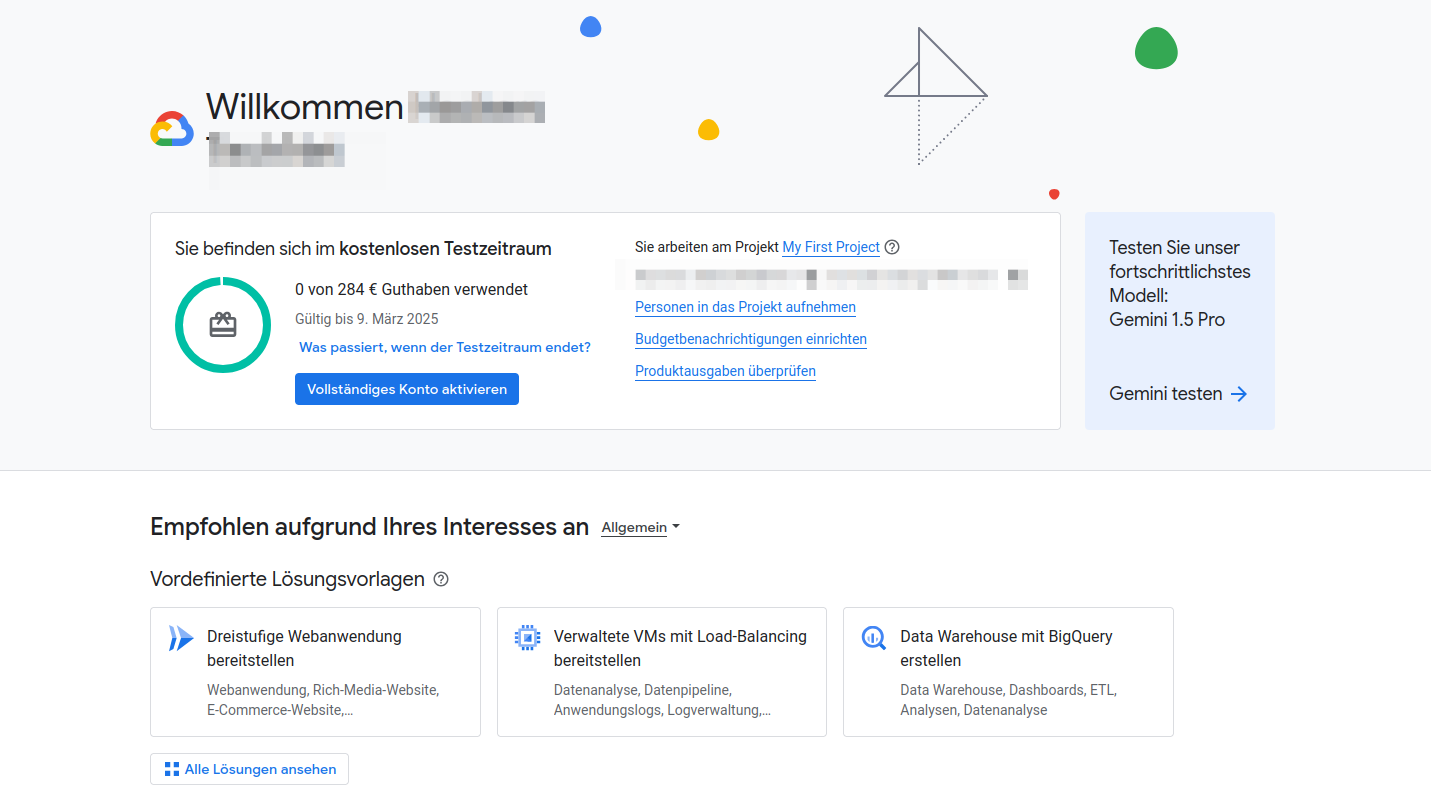Open the Allgemein interest dropdown
The width and height of the screenshot is (1431, 791).
coord(640,528)
